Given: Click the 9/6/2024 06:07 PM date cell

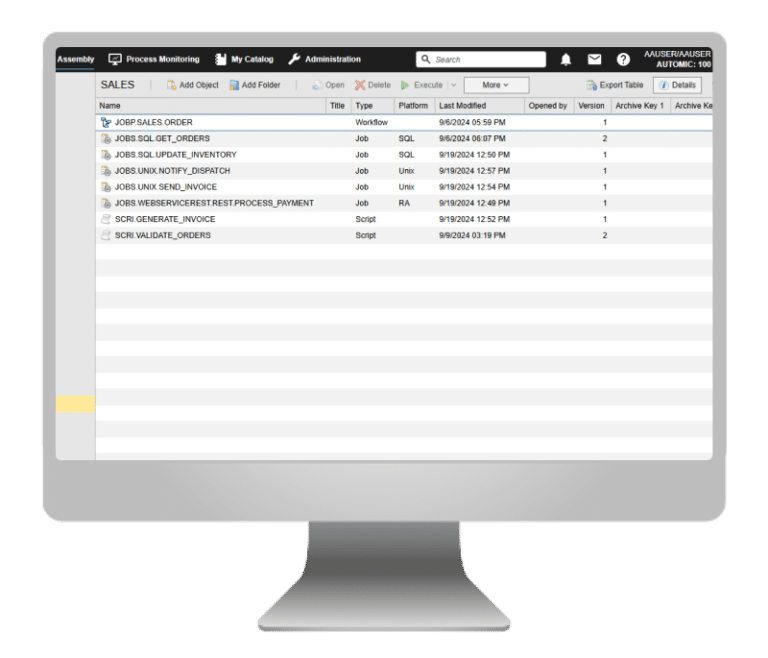Looking at the screenshot, I should [x=472, y=139].
